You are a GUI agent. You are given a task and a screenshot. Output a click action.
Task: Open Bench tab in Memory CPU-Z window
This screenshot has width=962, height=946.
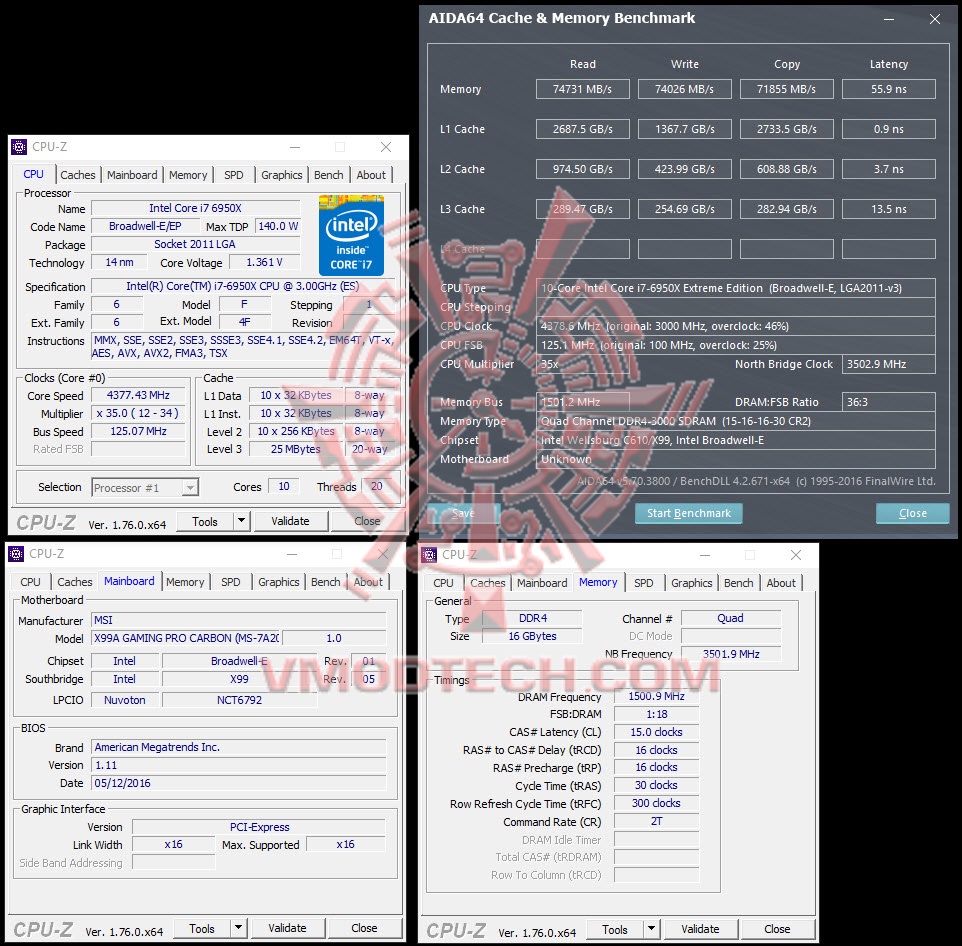pos(739,583)
